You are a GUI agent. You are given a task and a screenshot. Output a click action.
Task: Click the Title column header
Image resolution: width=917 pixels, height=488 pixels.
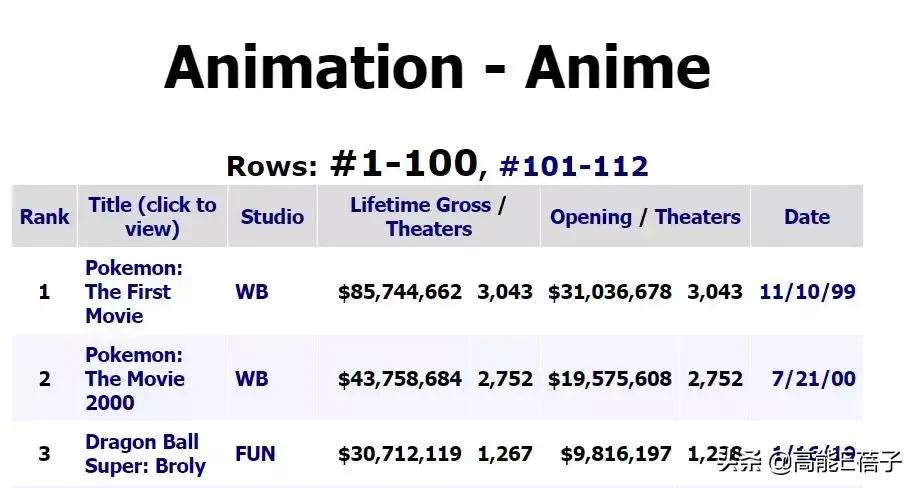[x=152, y=217]
